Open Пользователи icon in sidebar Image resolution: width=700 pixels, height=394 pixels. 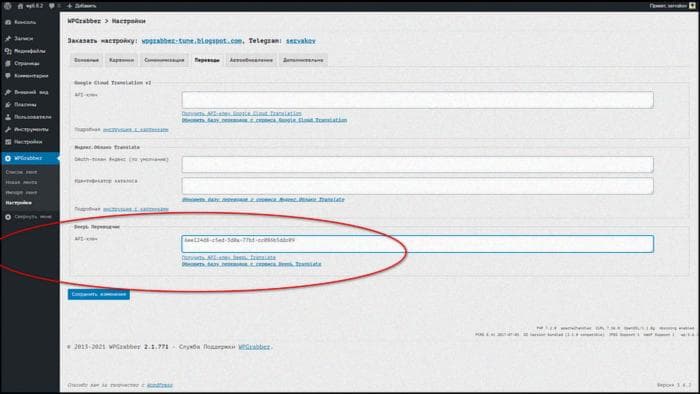coord(8,117)
